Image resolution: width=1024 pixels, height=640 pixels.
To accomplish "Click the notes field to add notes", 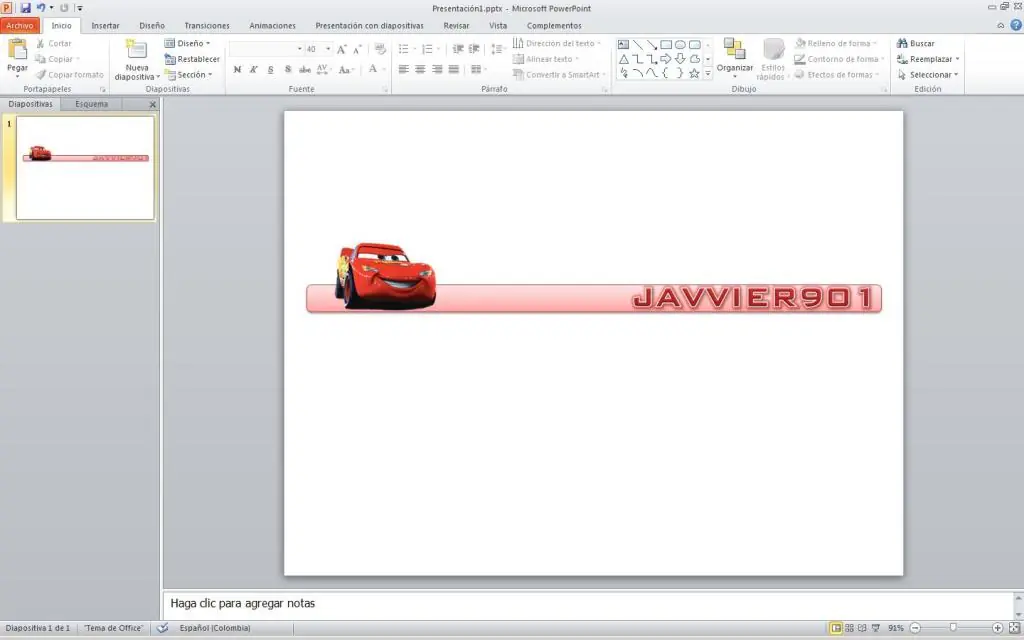I will 589,603.
